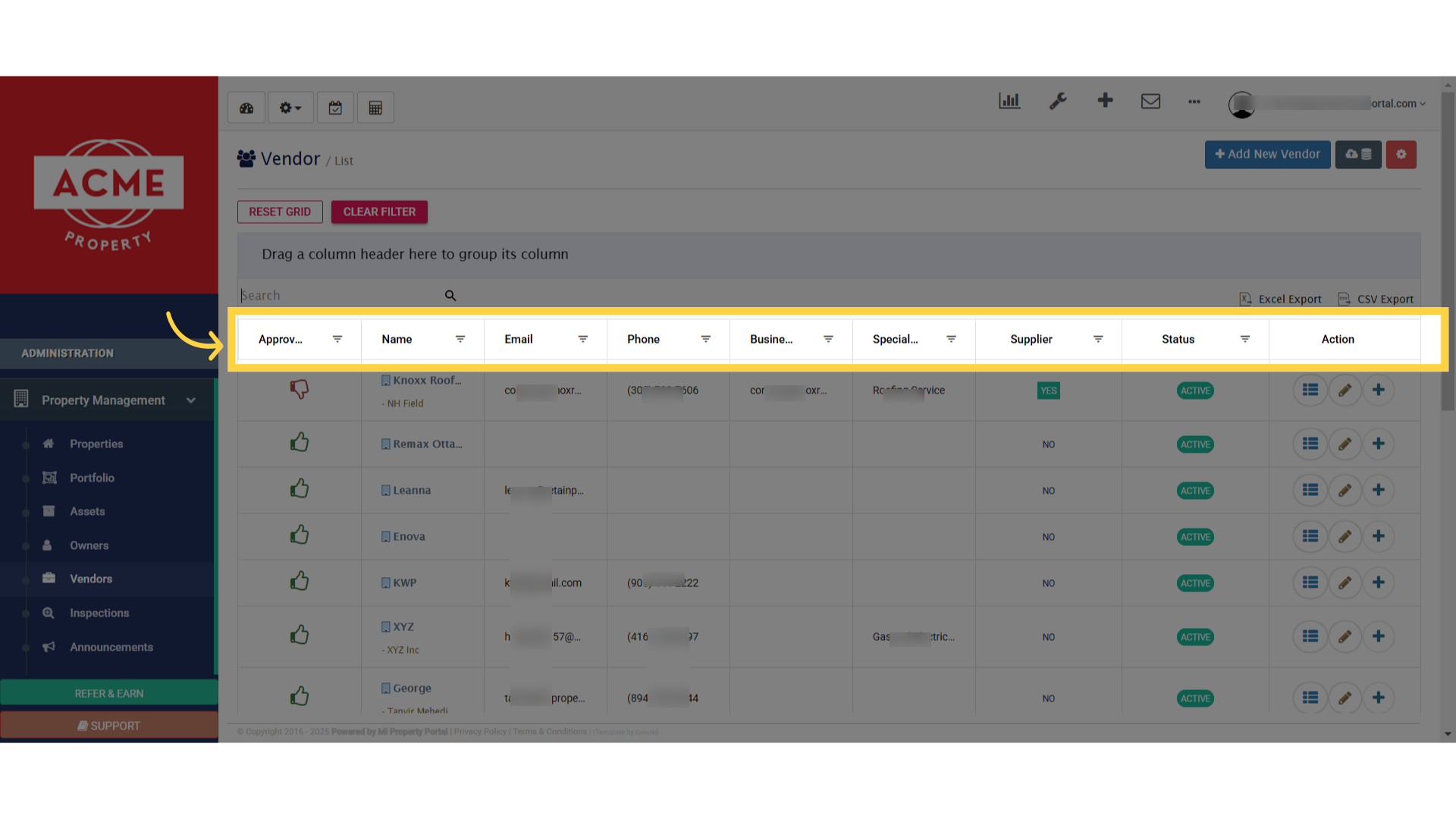Click the Add New Vendor button
The width and height of the screenshot is (1456, 819).
point(1267,154)
